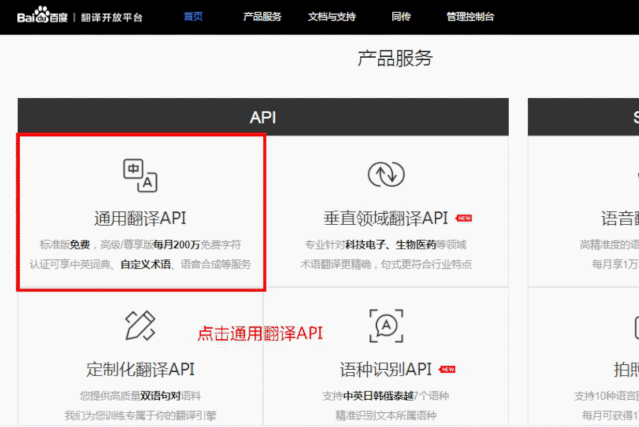Click text 专业针对科技电子、生物医药等领域
This screenshot has width=639, height=427.
[386, 244]
